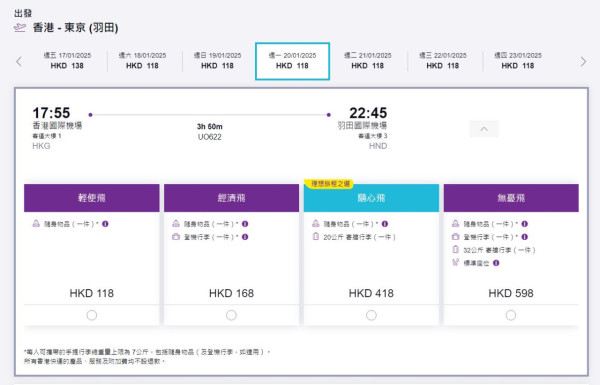
Task: Open info icon for standard seat in 無憂飛
Action: coord(496,263)
